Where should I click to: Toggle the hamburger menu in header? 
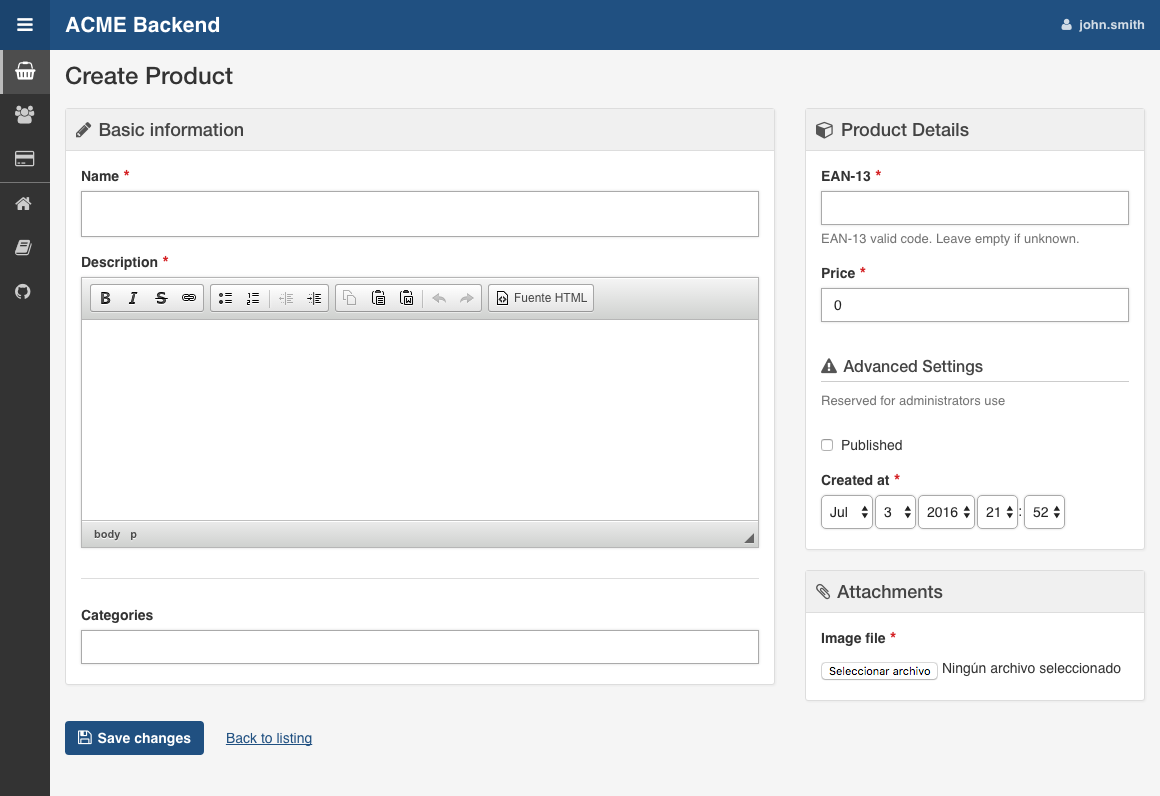coord(25,25)
